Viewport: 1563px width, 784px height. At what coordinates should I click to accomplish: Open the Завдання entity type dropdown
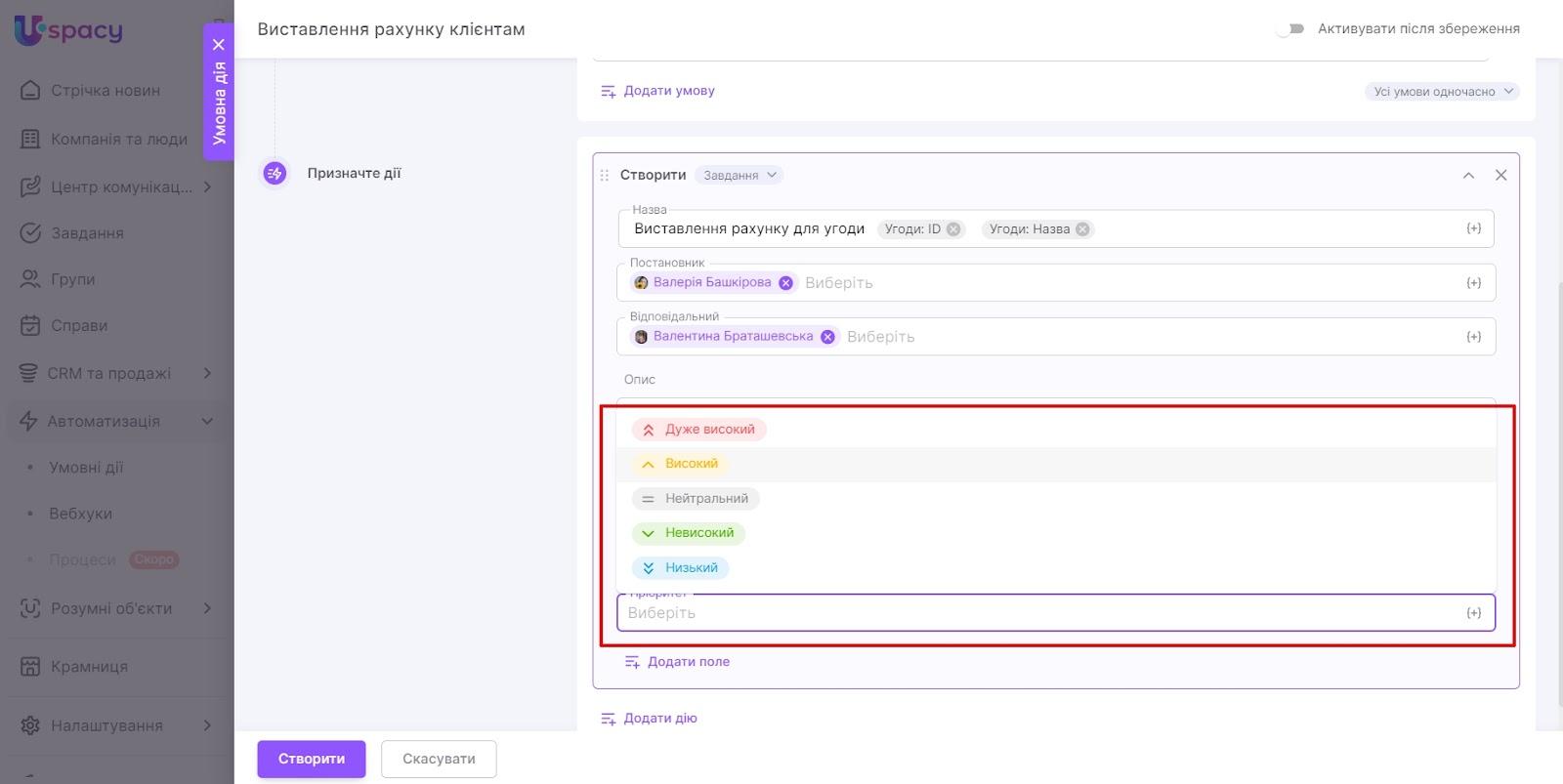pos(739,176)
